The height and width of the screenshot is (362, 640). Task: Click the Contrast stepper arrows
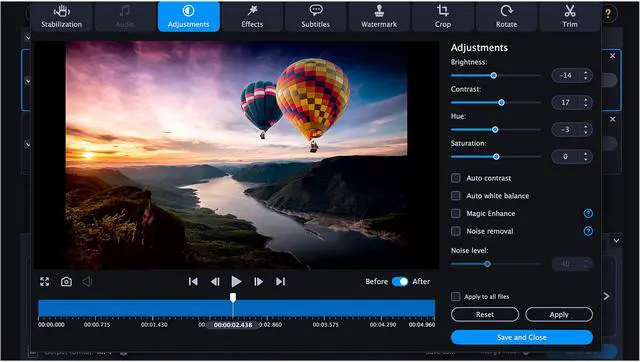coord(586,102)
